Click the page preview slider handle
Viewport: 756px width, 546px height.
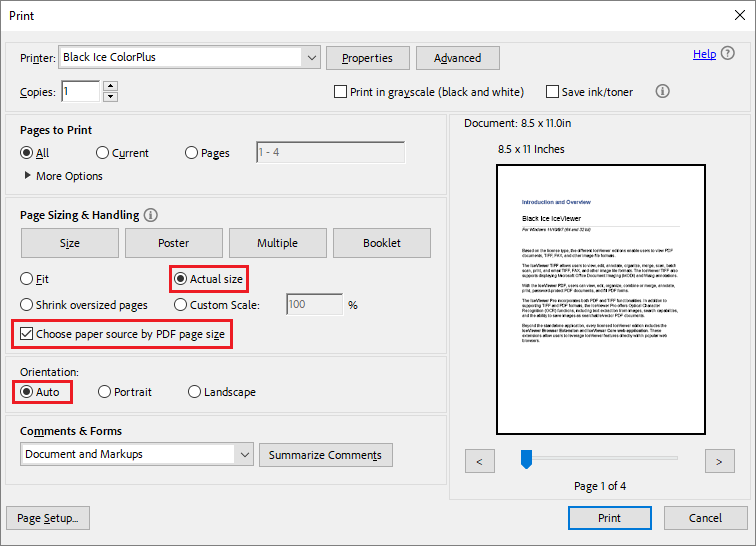tap(526, 458)
